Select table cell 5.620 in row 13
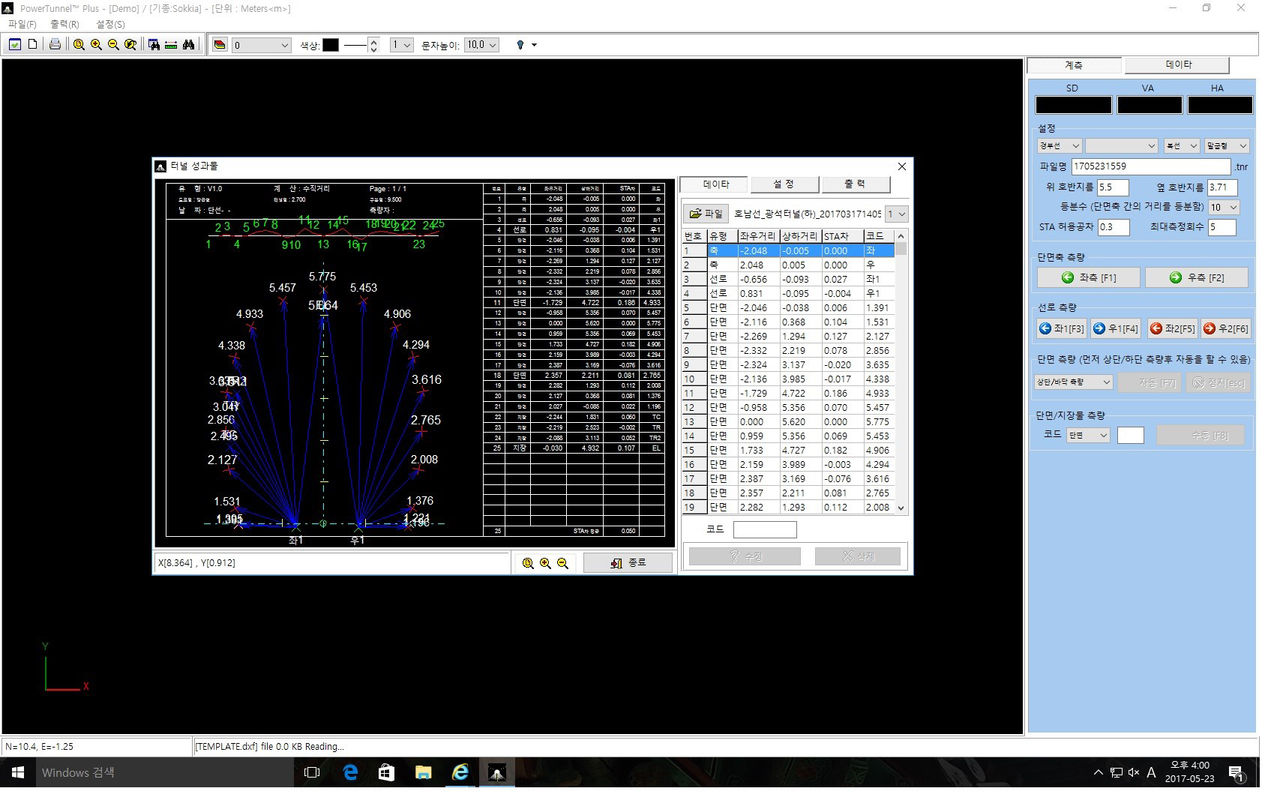 coord(799,422)
